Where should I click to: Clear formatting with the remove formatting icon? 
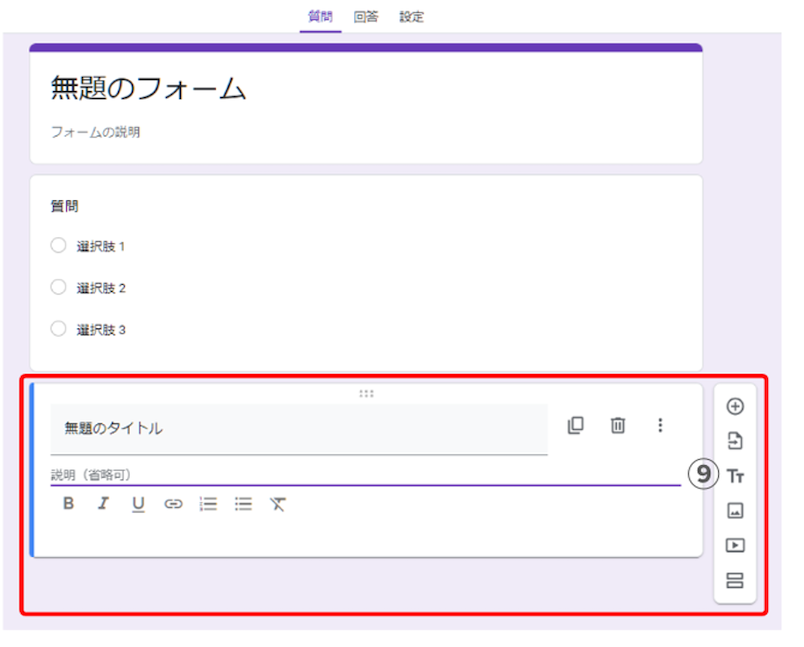[x=277, y=503]
